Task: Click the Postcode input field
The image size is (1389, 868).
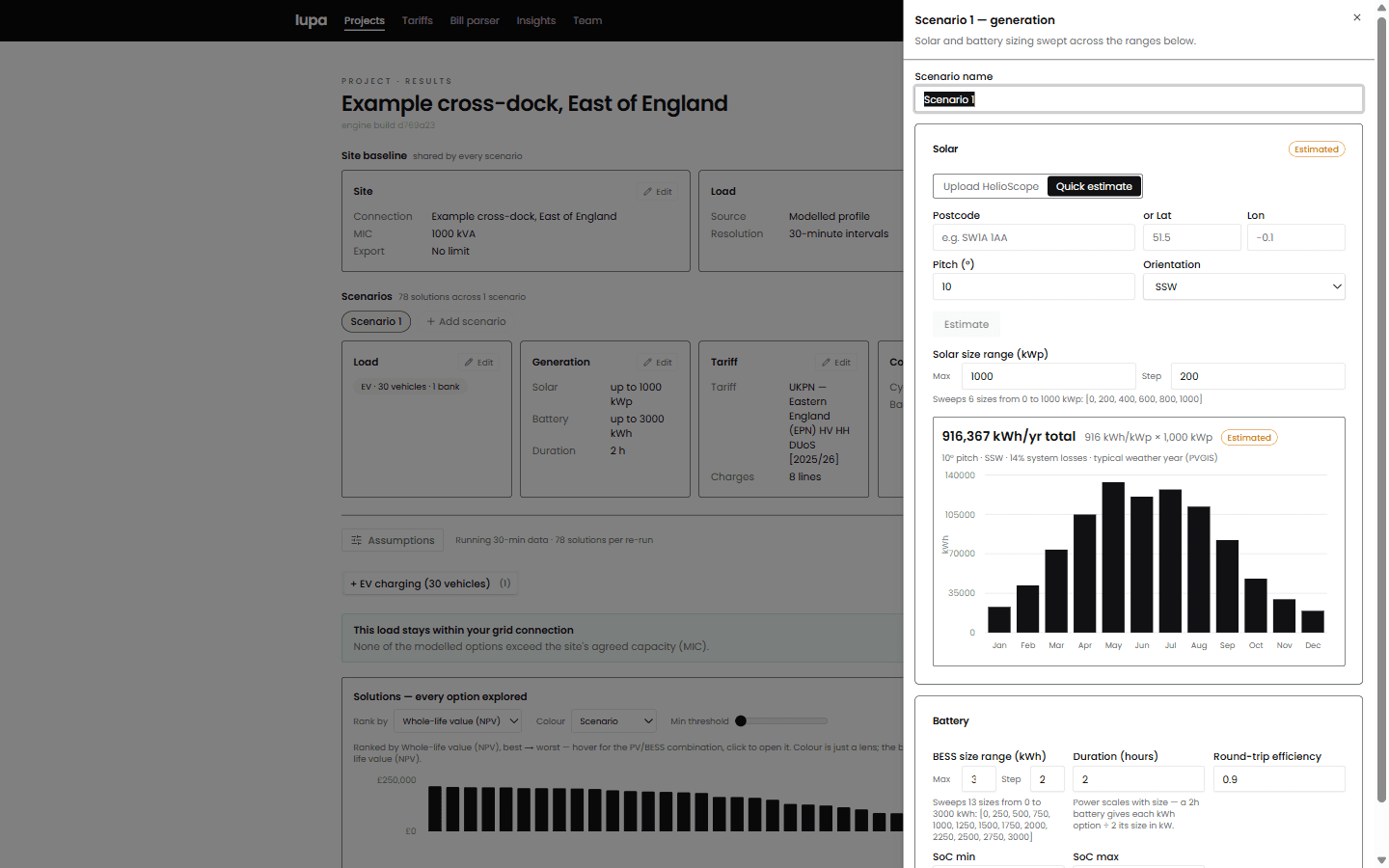Action: [1033, 237]
